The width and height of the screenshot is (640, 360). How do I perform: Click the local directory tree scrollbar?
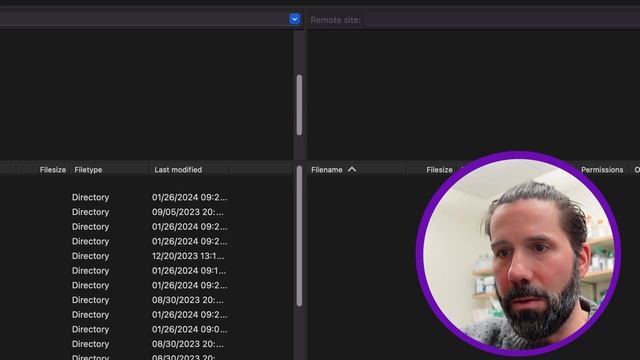click(x=299, y=104)
